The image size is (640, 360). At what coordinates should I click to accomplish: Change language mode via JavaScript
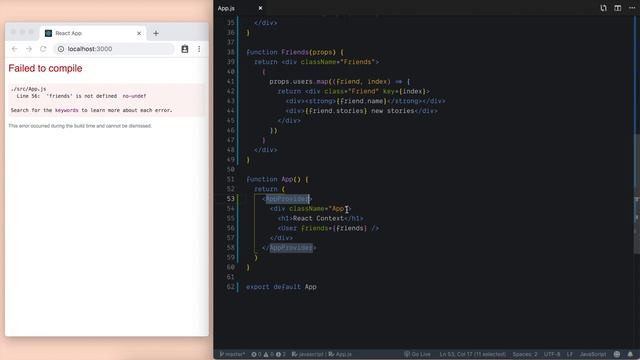click(593, 354)
